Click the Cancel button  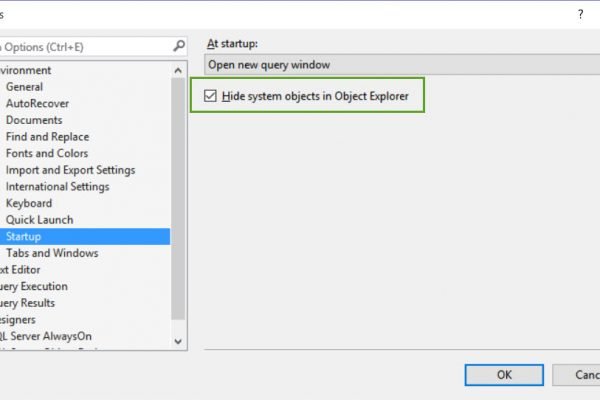coord(576,375)
